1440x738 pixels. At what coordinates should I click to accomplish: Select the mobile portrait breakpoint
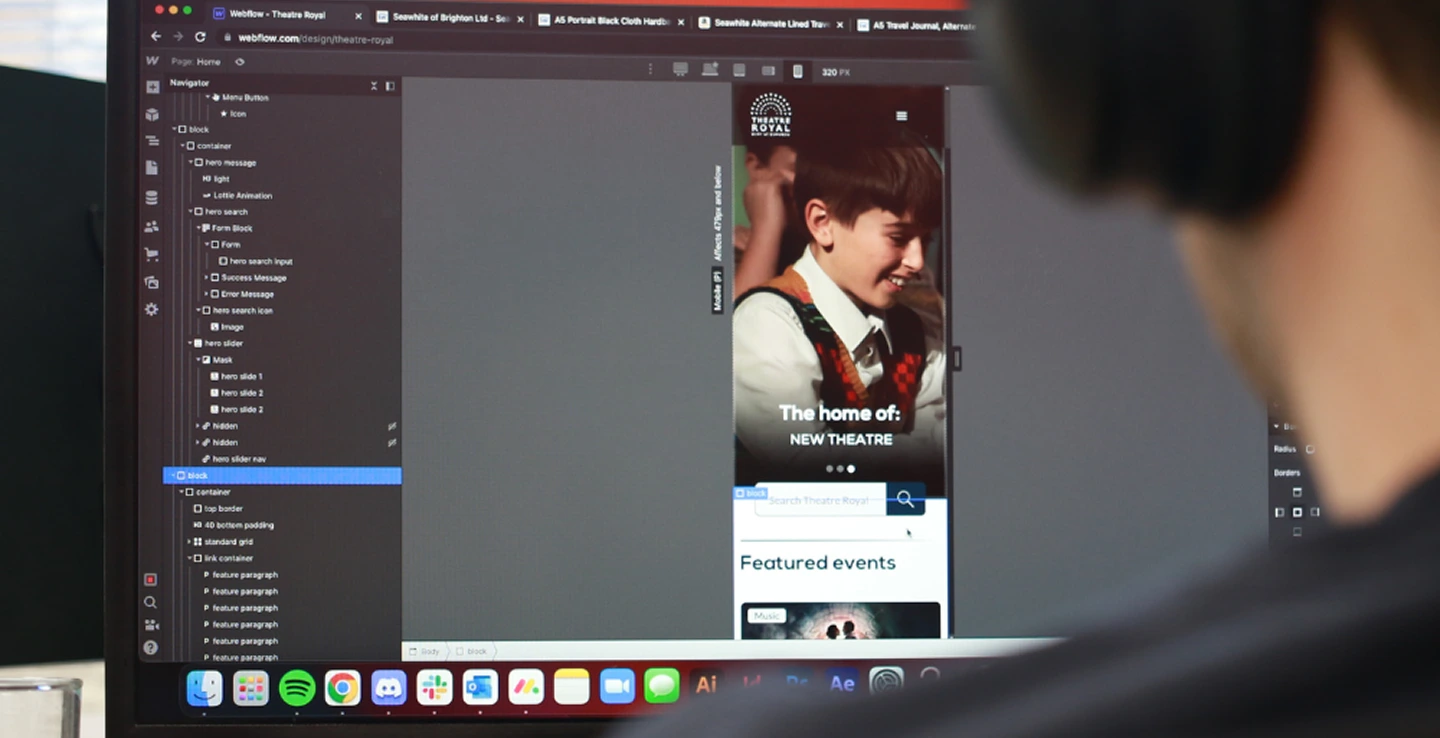coord(797,71)
